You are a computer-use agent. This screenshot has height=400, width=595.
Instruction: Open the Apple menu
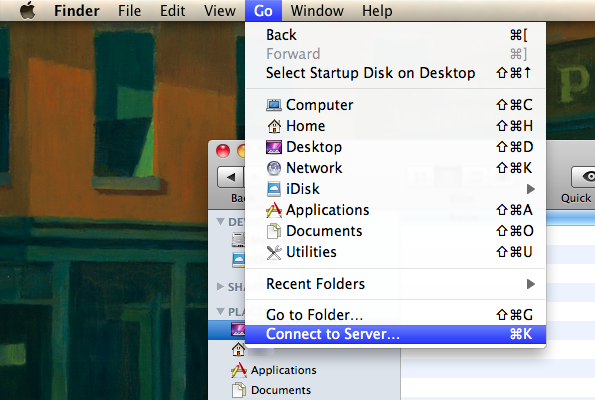coord(27,10)
